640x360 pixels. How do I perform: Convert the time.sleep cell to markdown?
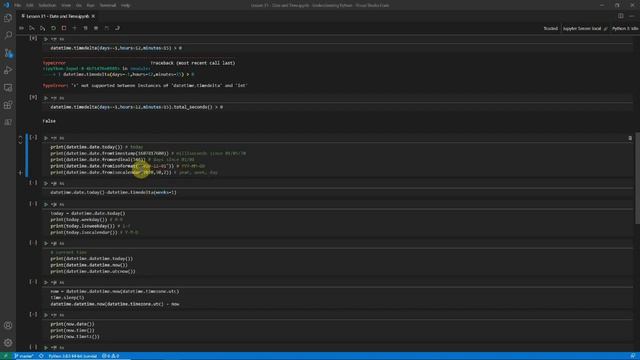[62, 282]
